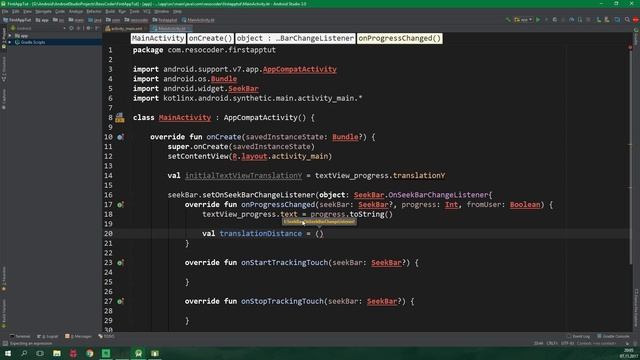This screenshot has width=640, height=360.
Task: Click translationDistance variable on line 20
Action: [x=260, y=233]
